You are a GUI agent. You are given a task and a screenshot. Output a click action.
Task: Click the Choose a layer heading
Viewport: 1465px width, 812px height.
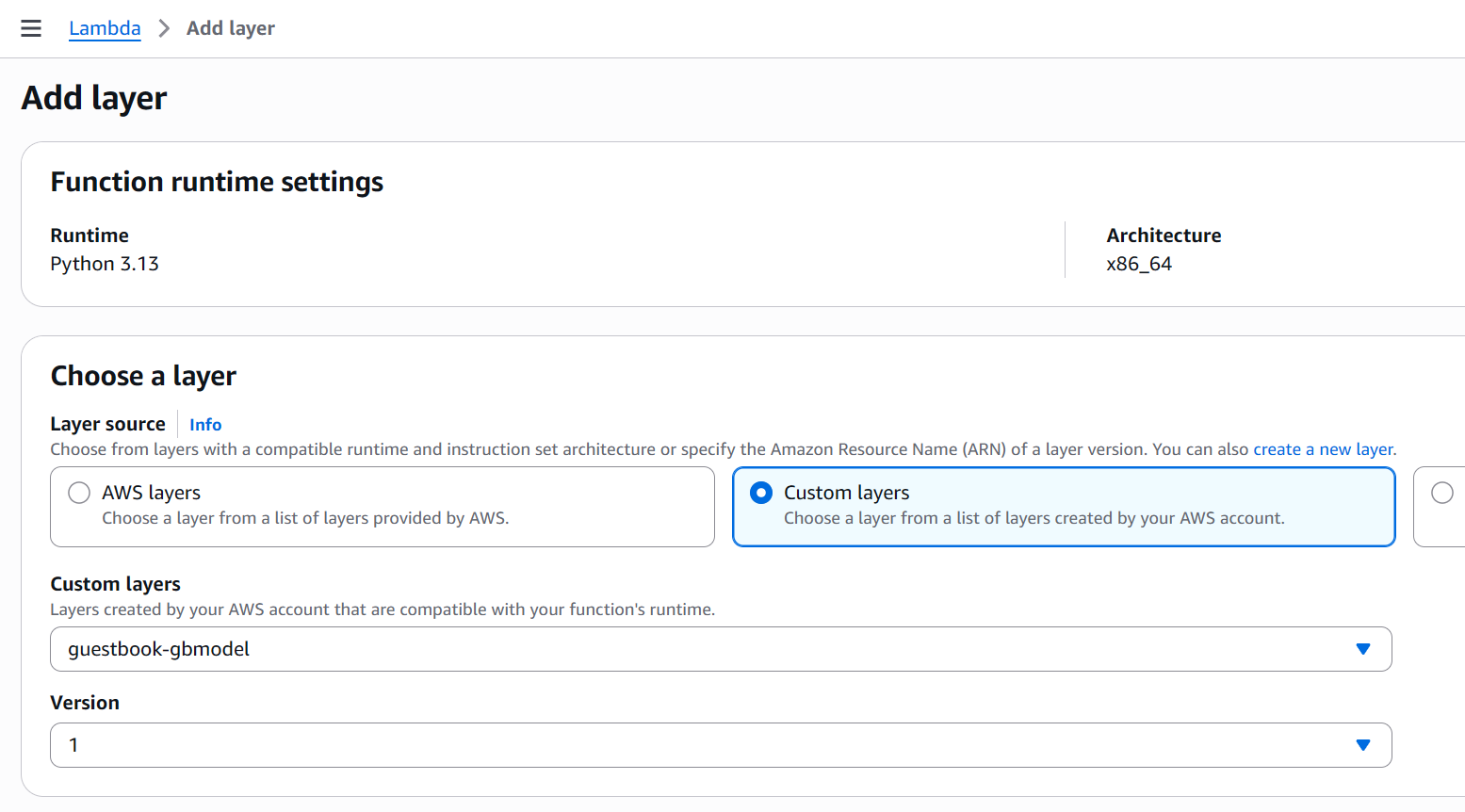coord(143,376)
